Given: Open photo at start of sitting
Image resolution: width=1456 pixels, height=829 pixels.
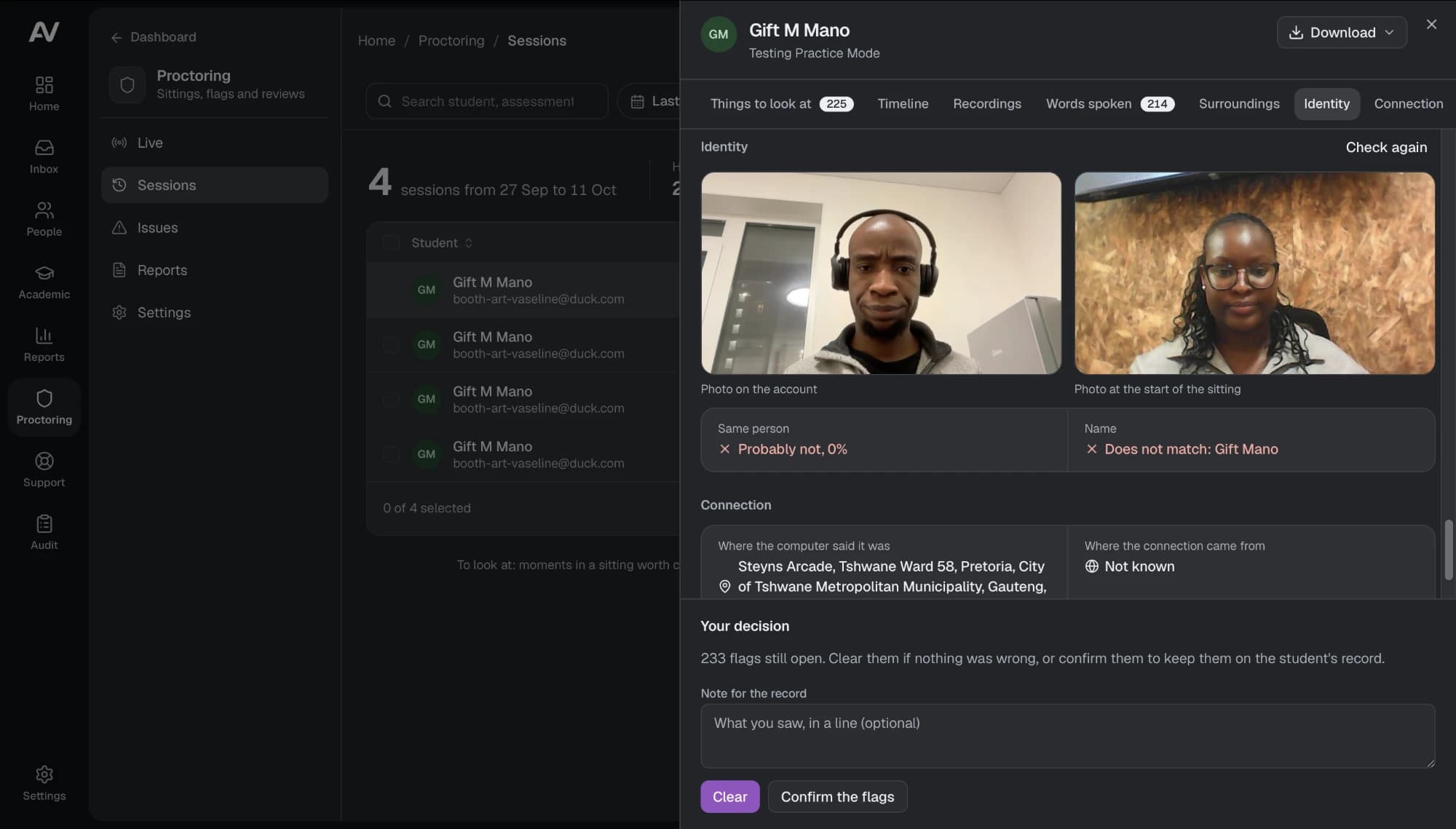Looking at the screenshot, I should point(1254,273).
